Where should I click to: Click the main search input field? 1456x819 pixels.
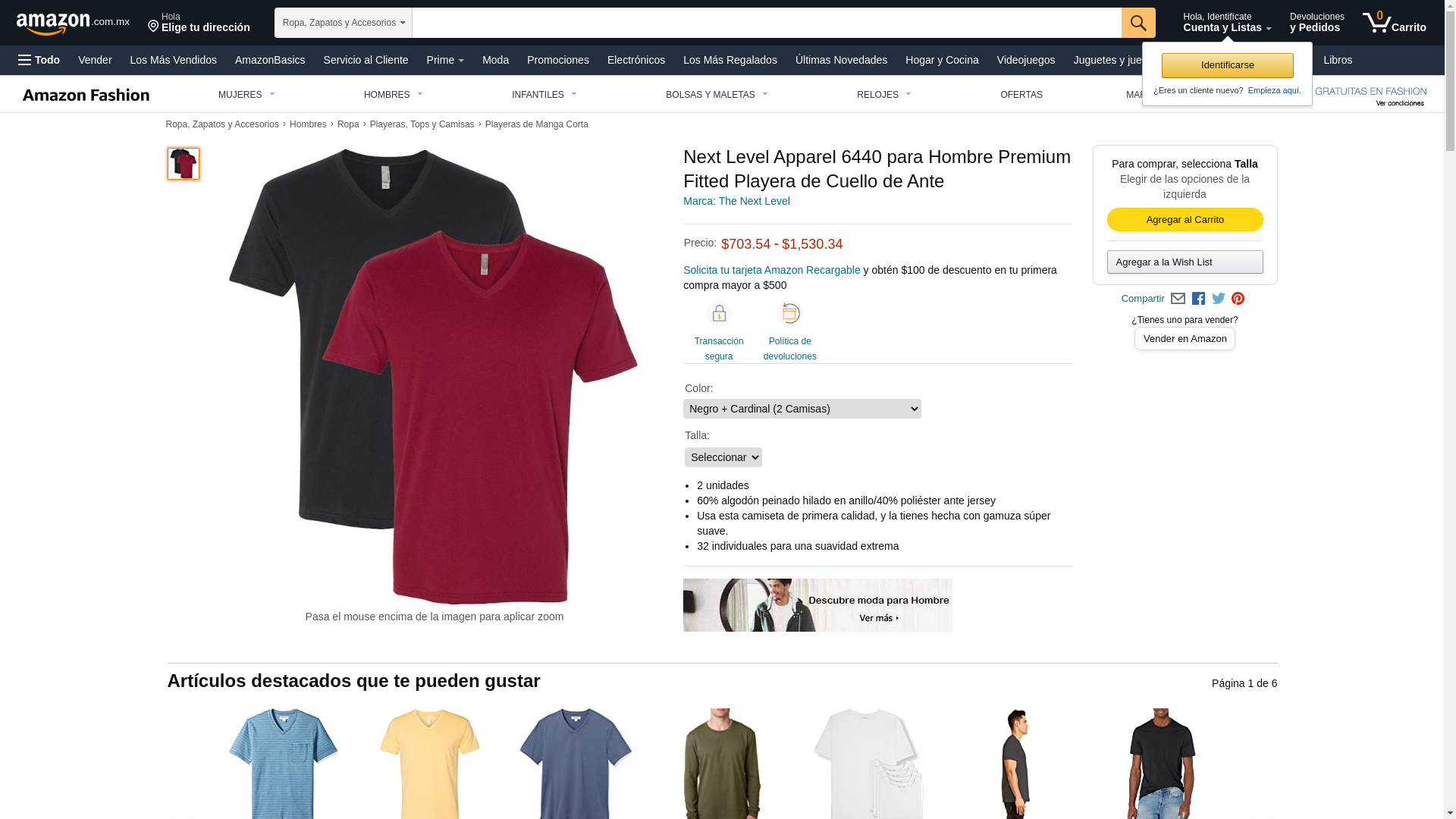[x=767, y=23]
